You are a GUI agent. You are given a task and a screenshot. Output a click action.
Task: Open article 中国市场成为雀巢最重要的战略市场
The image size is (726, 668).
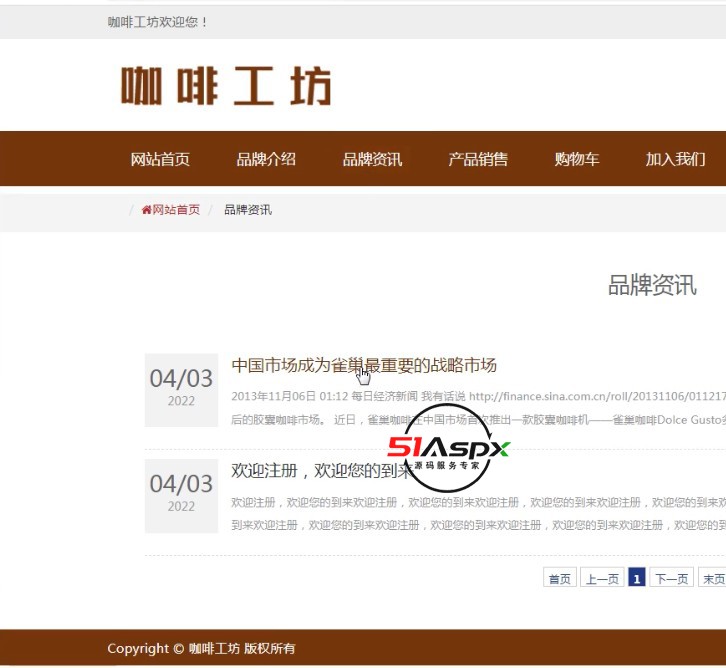(x=364, y=365)
